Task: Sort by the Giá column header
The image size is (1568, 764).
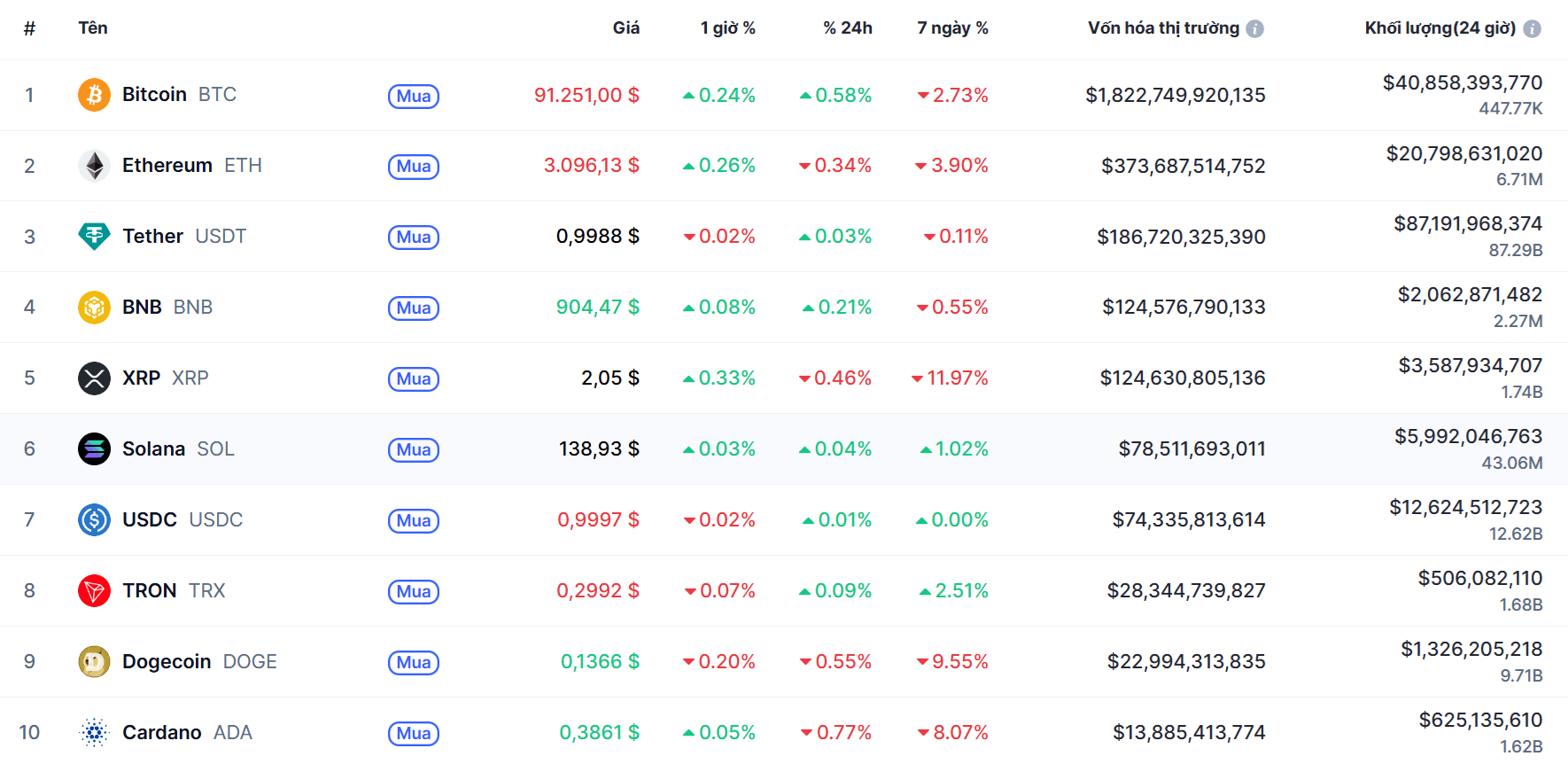Action: [625, 28]
